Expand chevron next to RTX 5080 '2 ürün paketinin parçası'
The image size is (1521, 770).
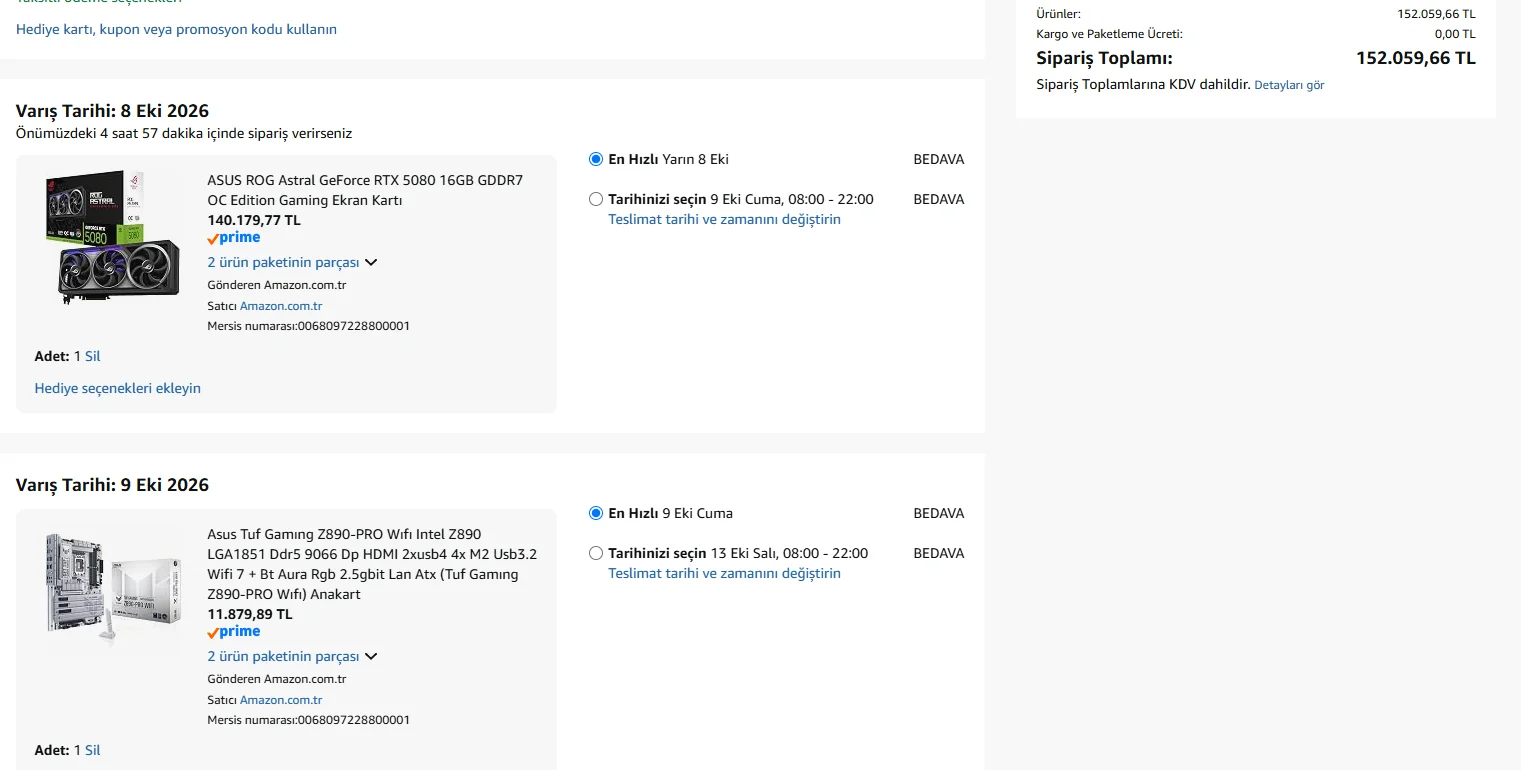click(x=371, y=263)
